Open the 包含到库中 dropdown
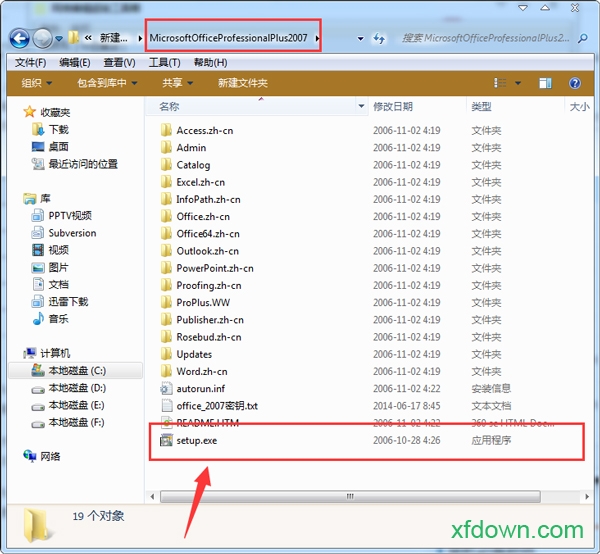 [107, 83]
